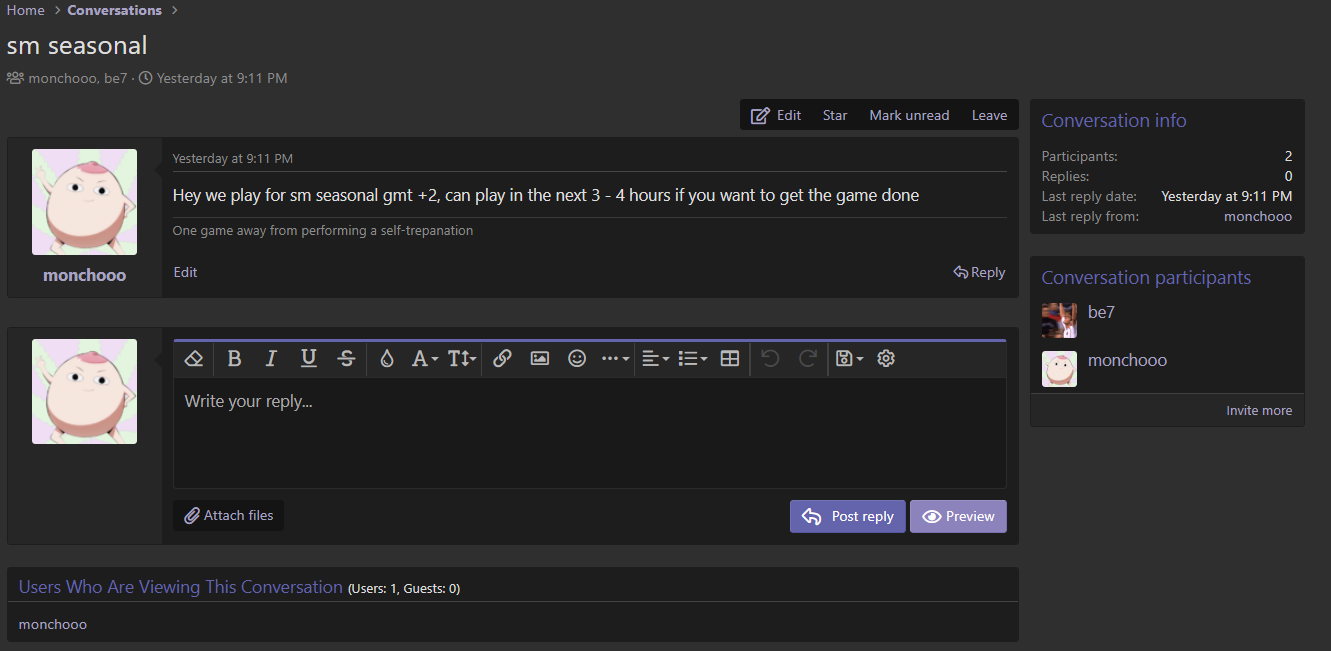Screen dimensions: 1331x651
Task: Select Star in the conversation menu
Action: click(x=835, y=115)
